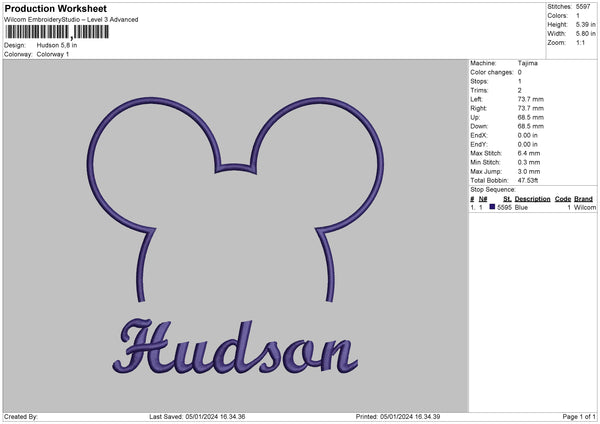Image resolution: width=600 pixels, height=424 pixels.
Task: Click the design name 'Hudson 5,8 in'
Action: tap(57, 45)
